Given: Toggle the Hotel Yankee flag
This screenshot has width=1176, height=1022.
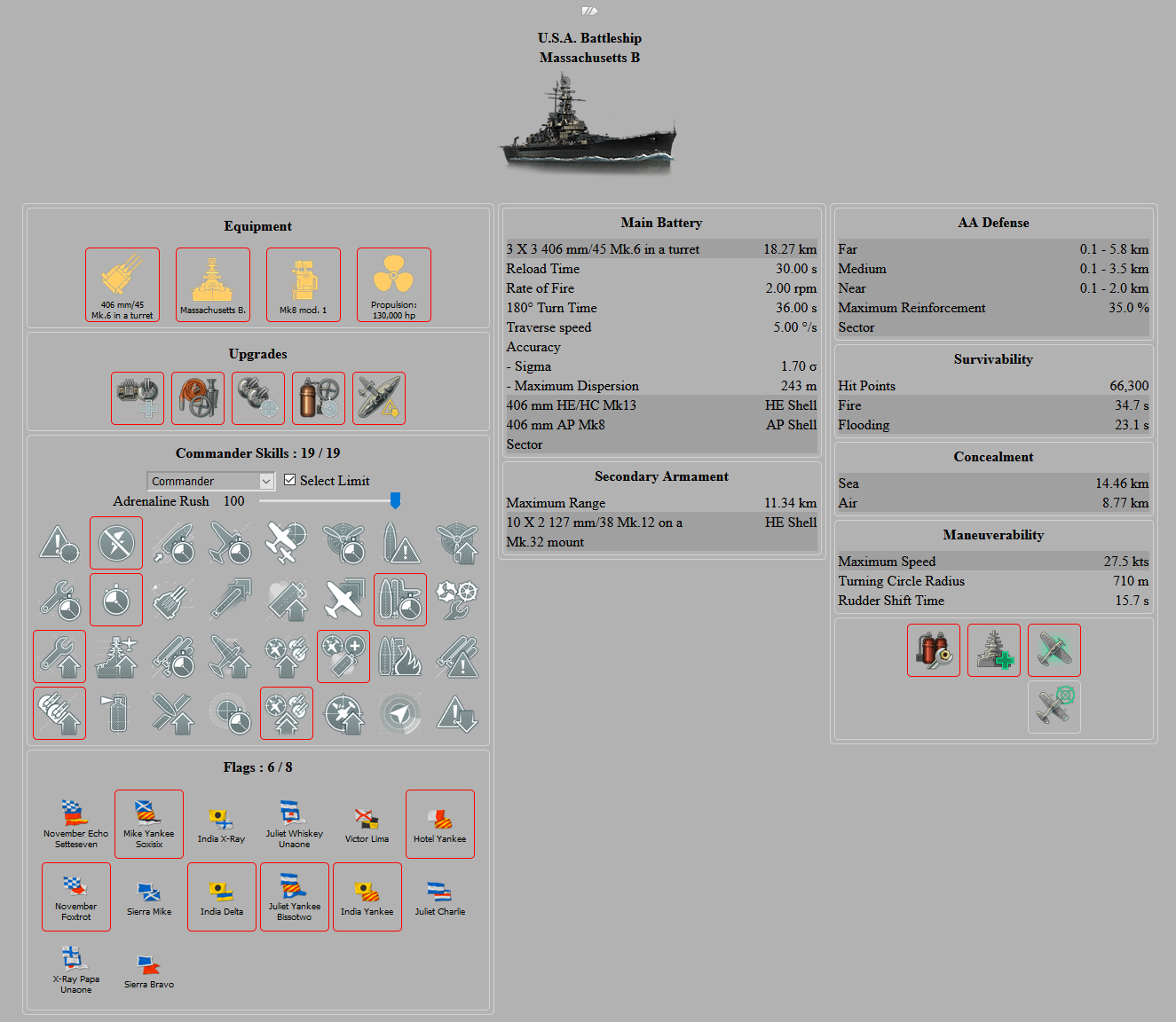Looking at the screenshot, I should point(440,824).
